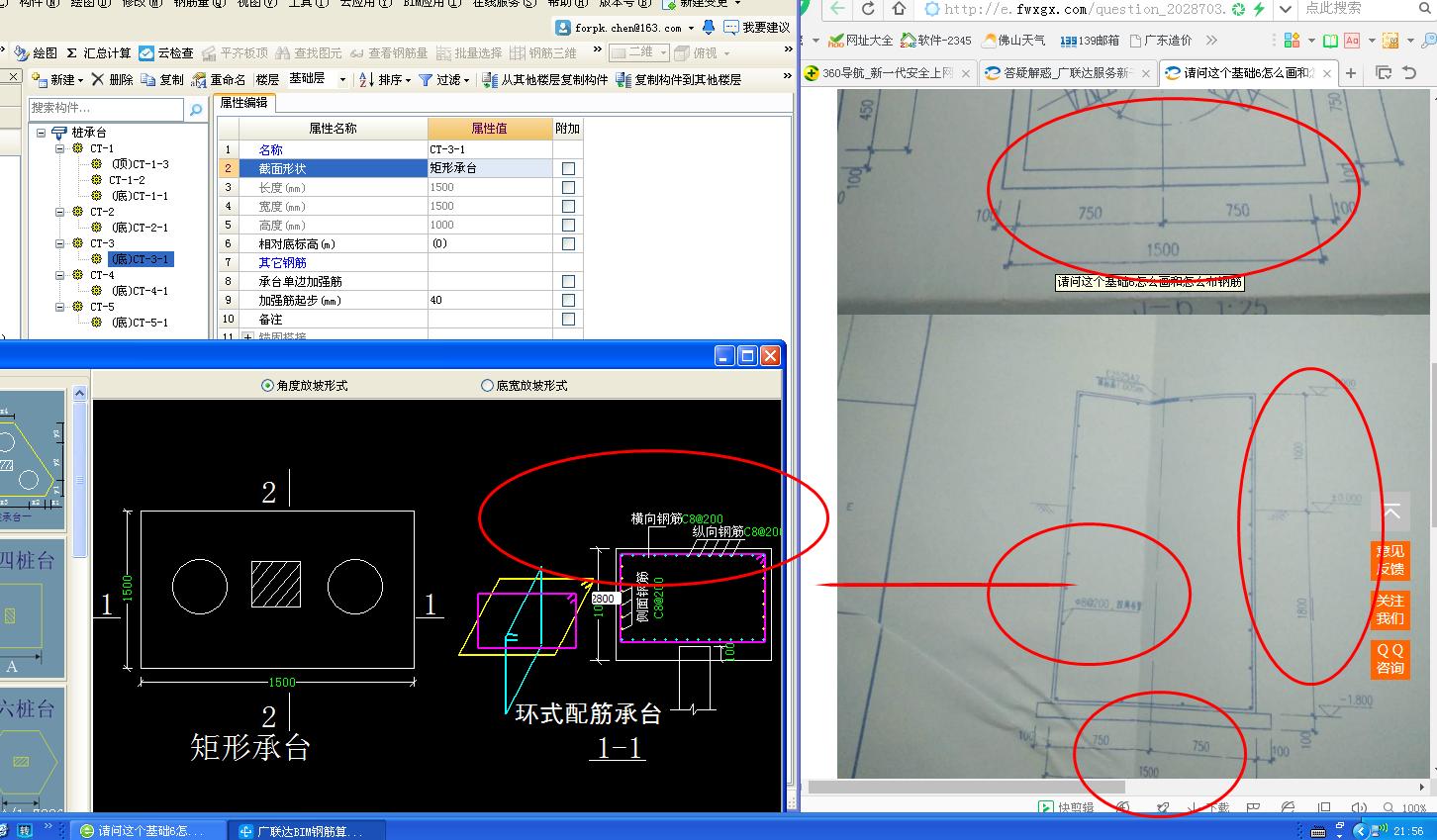Image resolution: width=1437 pixels, height=840 pixels.
Task: Click the QQ咨询 orange button
Action: 1389,659
